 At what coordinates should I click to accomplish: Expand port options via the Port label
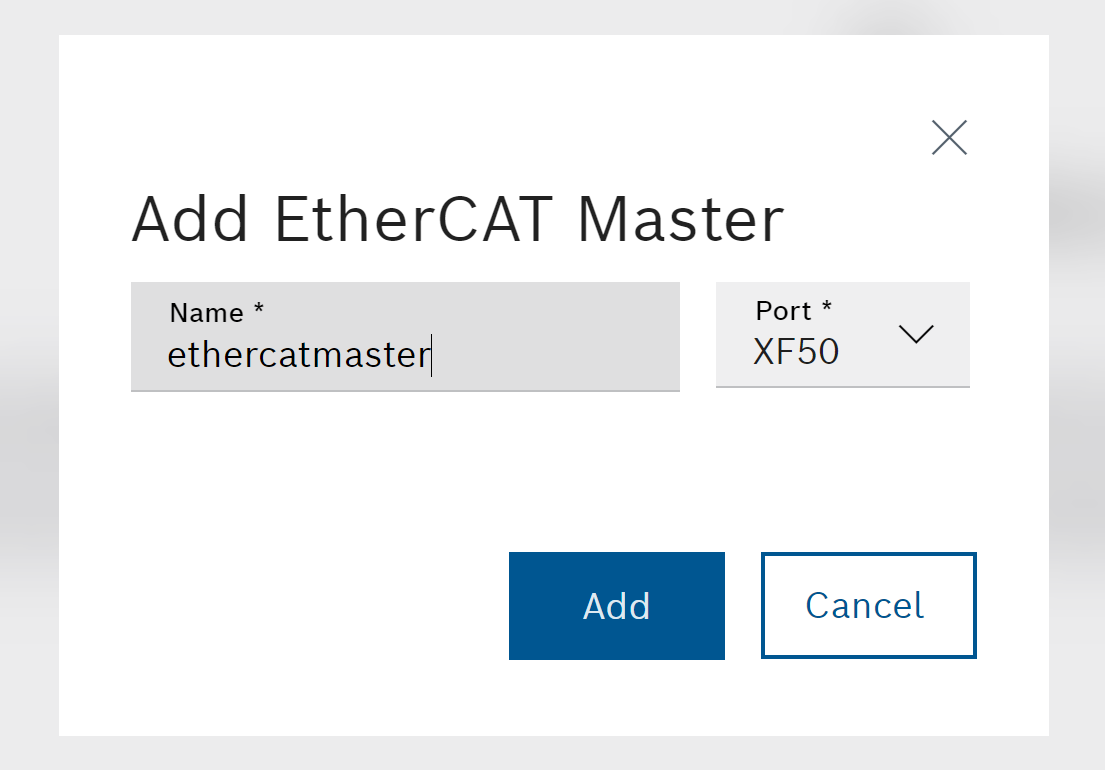[784, 311]
